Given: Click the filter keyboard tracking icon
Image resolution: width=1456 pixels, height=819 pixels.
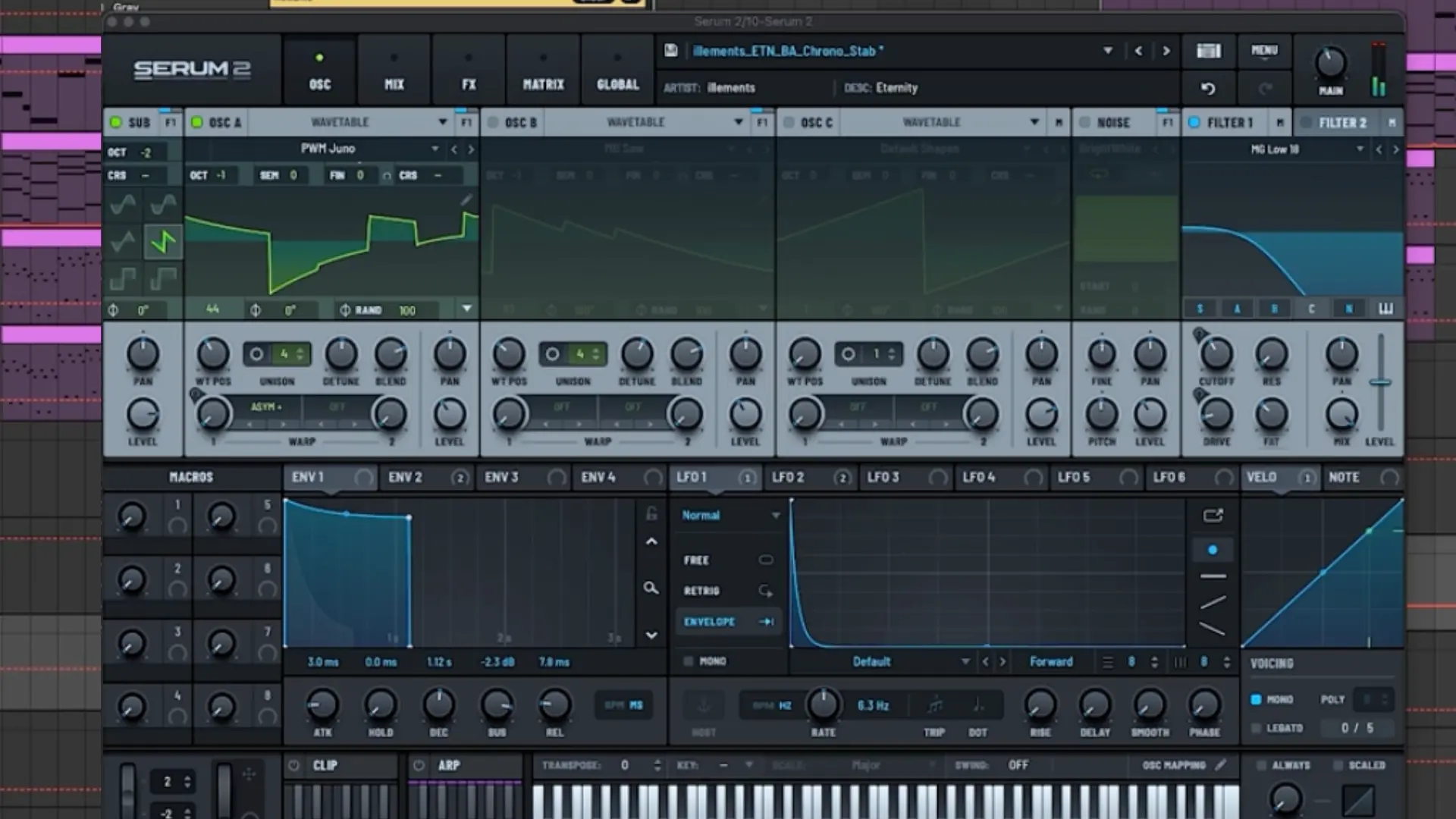Looking at the screenshot, I should (x=1385, y=309).
